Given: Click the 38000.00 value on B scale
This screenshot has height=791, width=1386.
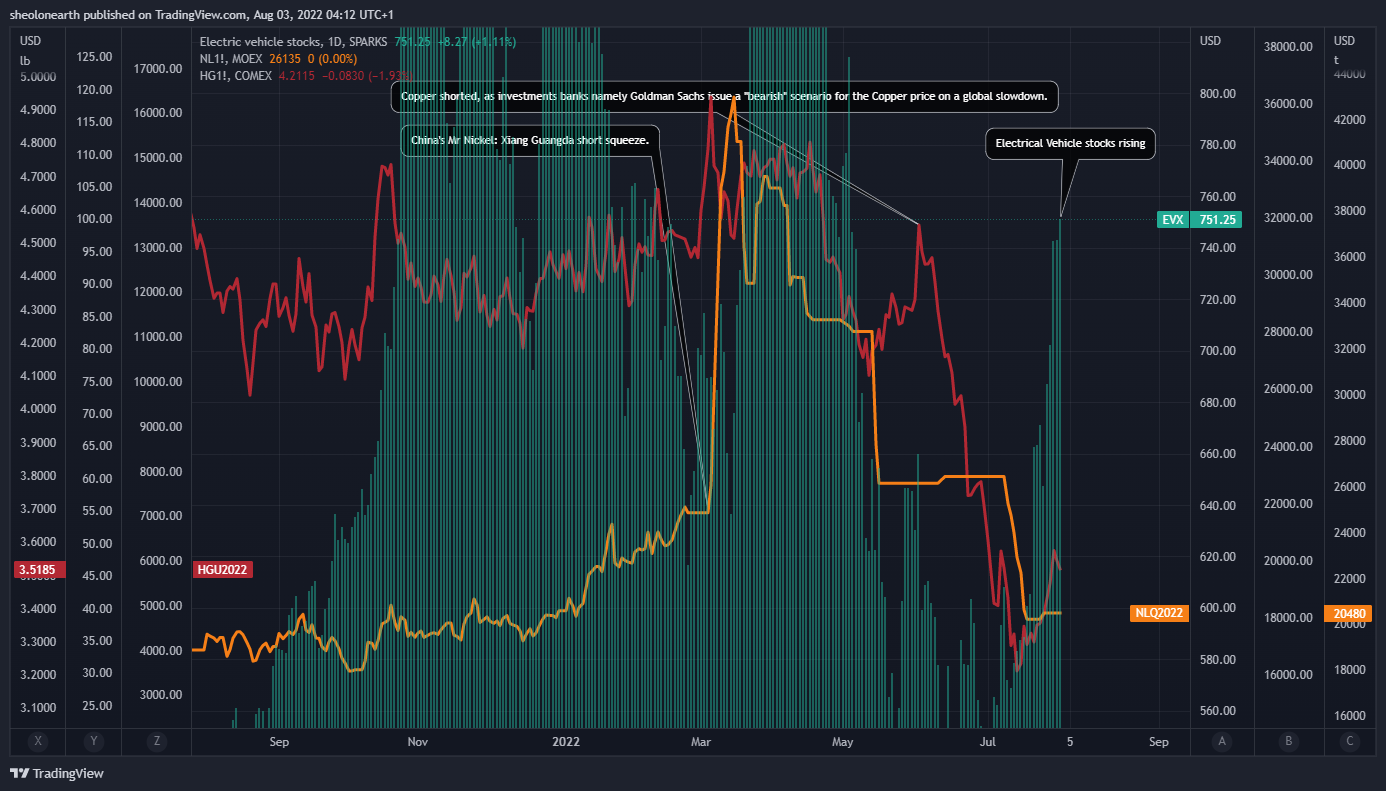Looking at the screenshot, I should coord(1288,47).
